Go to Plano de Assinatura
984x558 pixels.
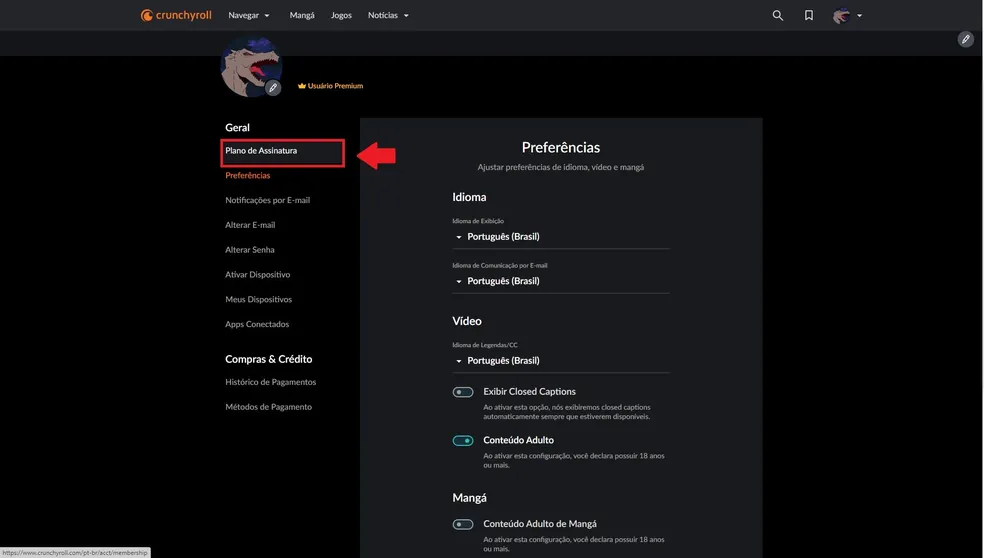click(261, 151)
